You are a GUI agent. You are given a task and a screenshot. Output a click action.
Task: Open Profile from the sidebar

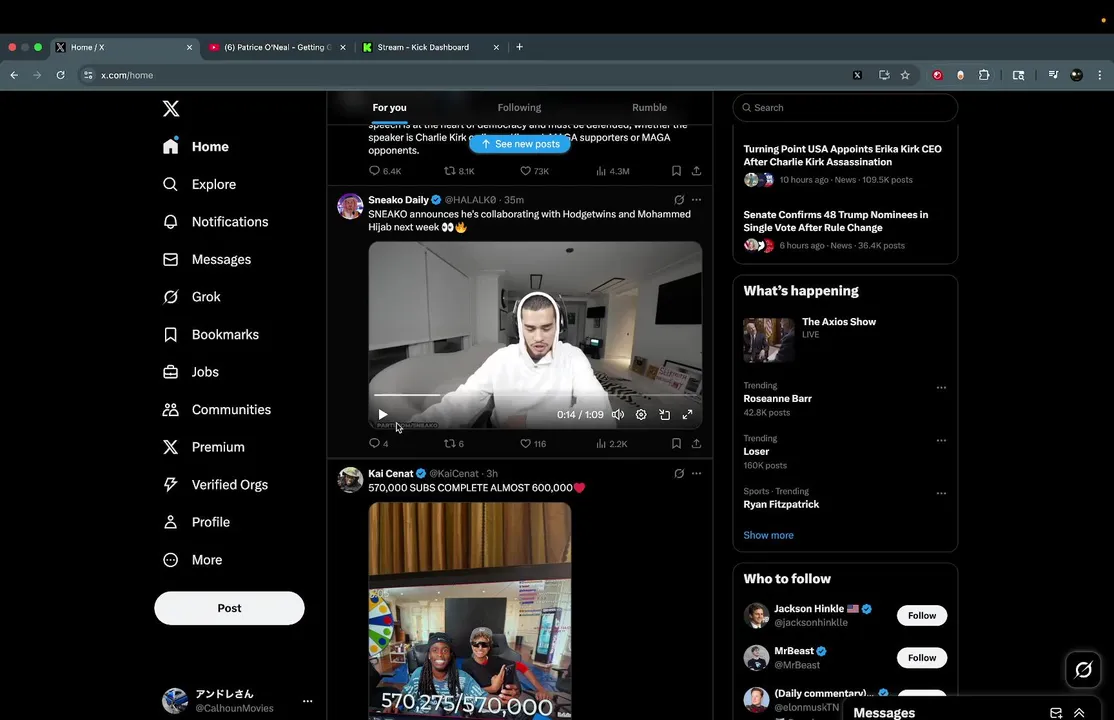195,522
